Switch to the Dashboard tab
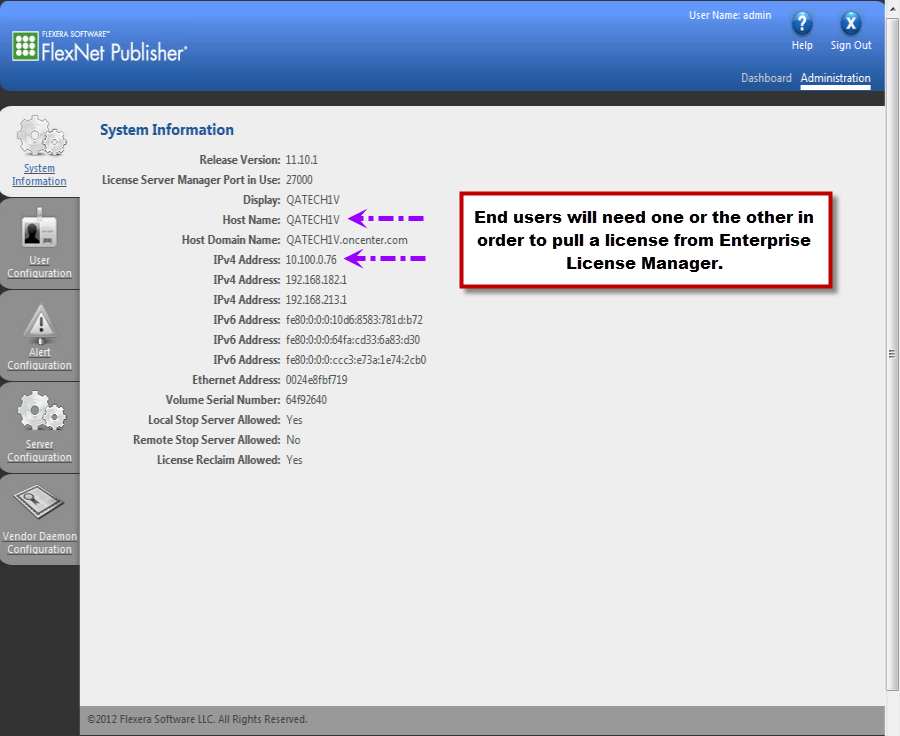Viewport: 900px width, 736px height. (x=766, y=78)
